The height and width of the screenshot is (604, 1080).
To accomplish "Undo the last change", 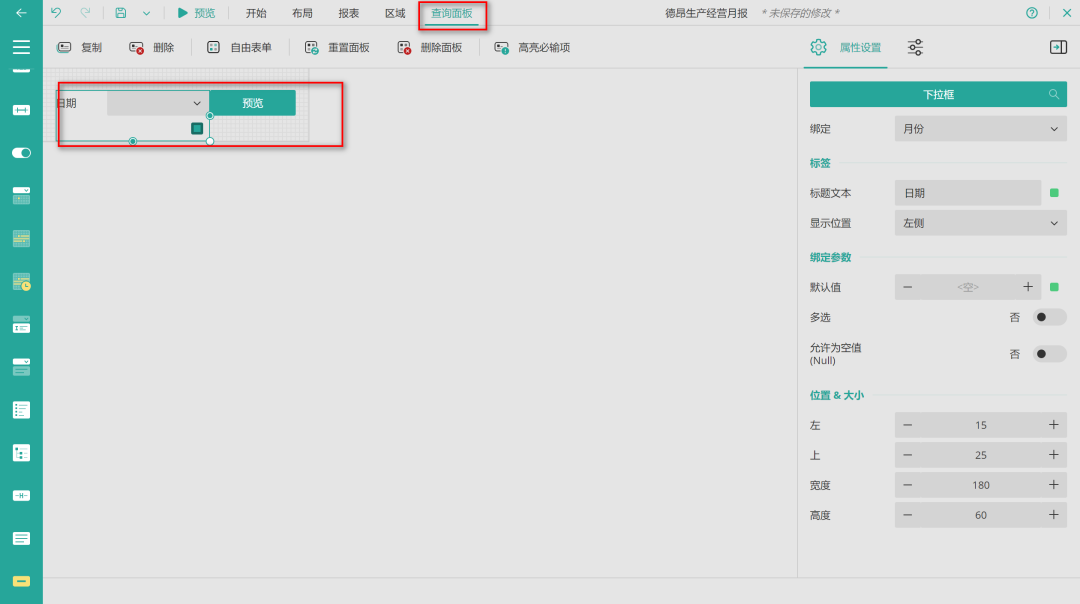I will 56,13.
